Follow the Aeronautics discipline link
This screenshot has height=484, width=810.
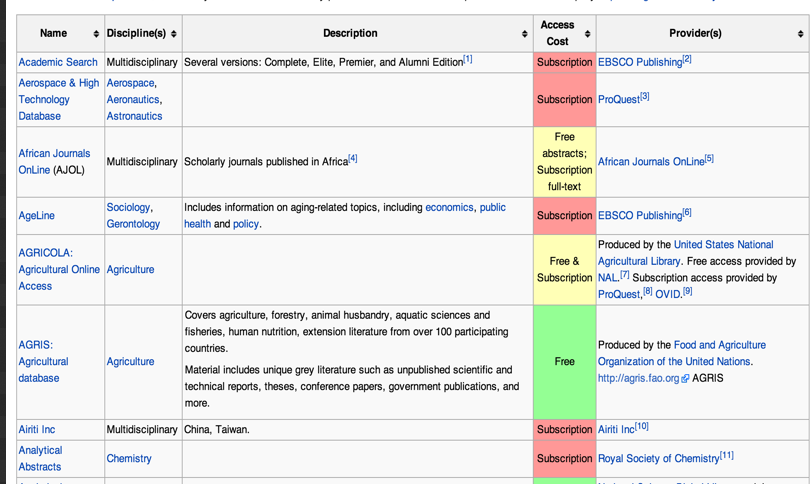point(133,99)
